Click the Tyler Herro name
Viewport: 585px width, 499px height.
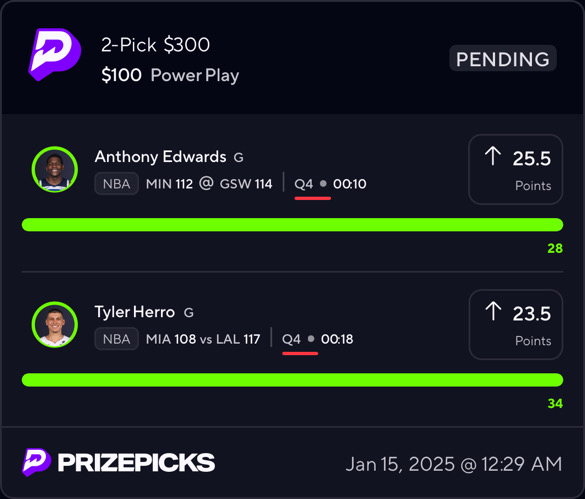click(x=135, y=312)
